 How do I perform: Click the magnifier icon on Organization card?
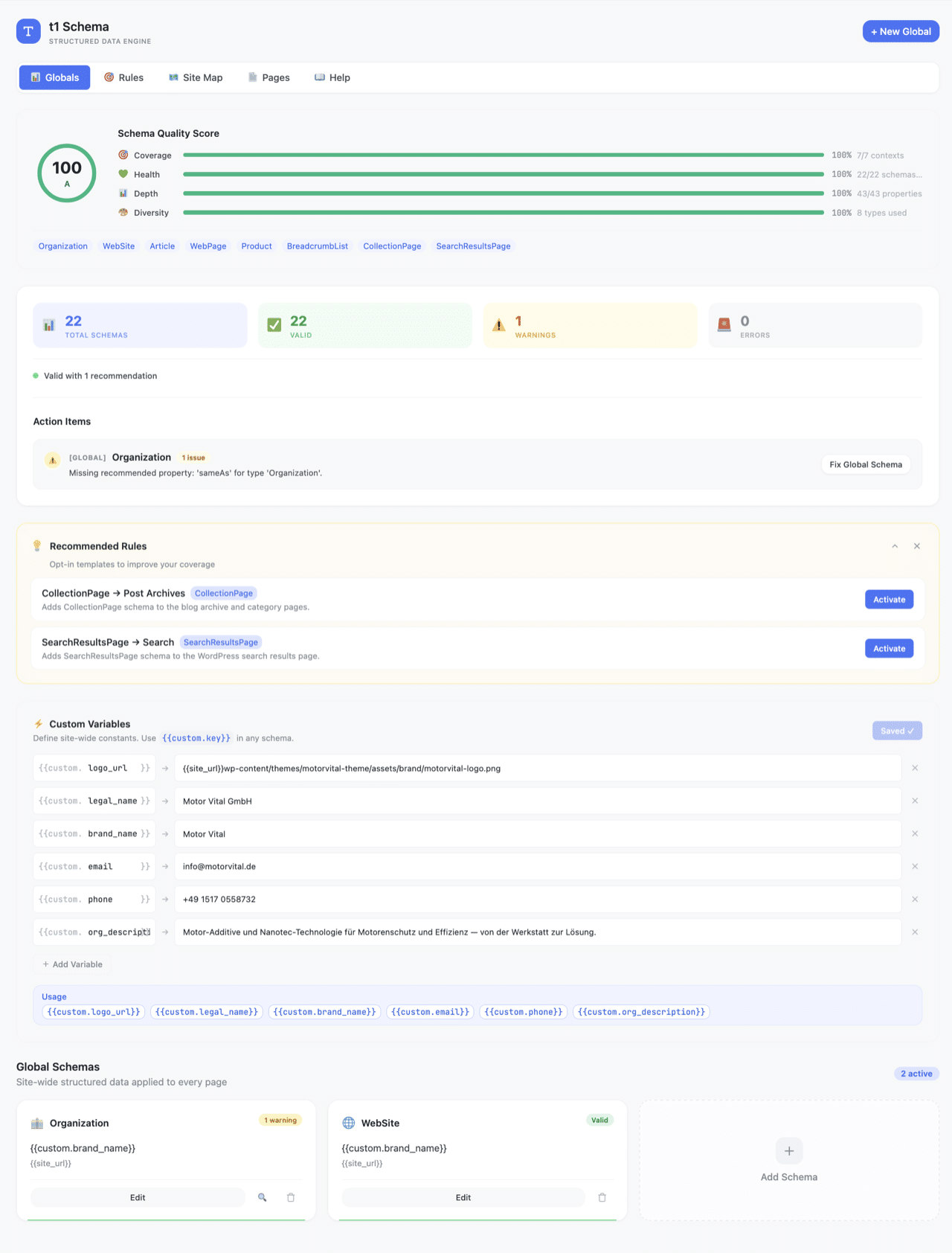(x=263, y=1197)
